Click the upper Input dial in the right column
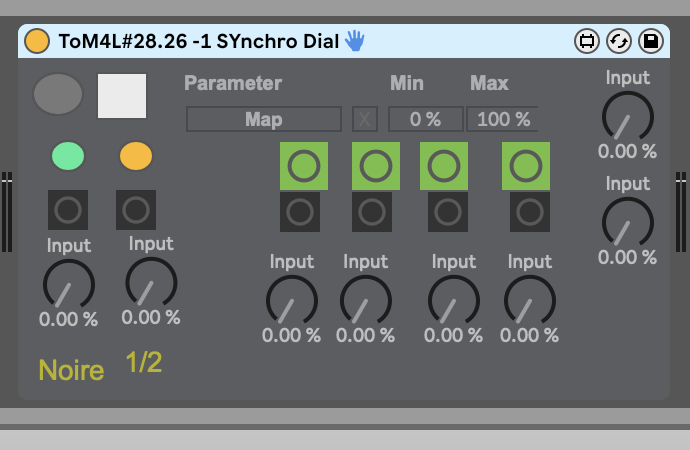Viewport: 690px width, 450px height. click(x=628, y=116)
